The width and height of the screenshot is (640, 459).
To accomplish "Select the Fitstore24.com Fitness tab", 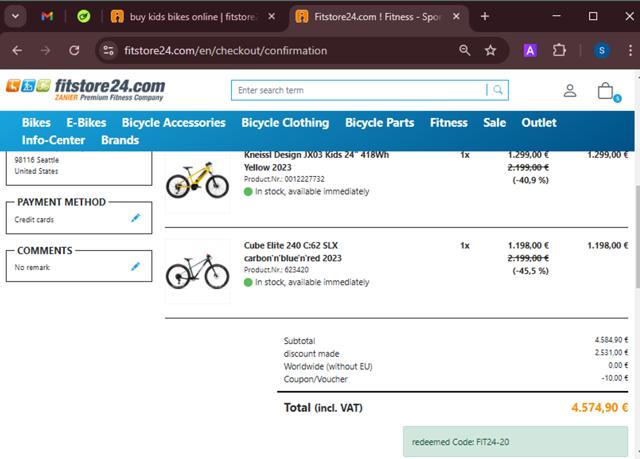I will 376,17.
